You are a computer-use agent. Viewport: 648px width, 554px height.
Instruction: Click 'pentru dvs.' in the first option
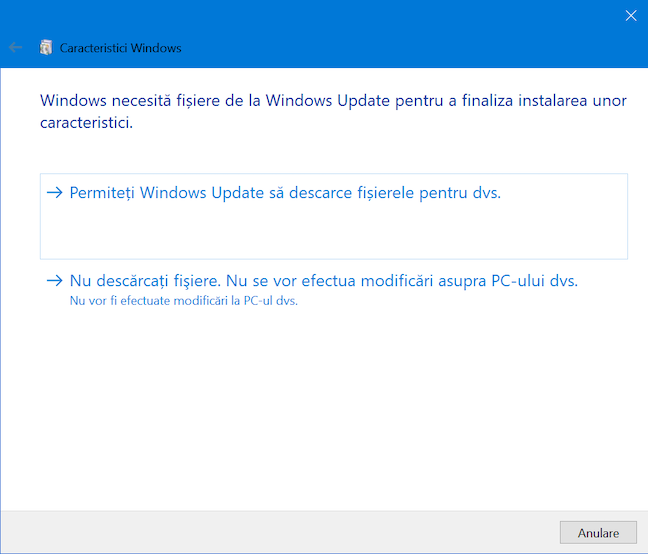point(460,193)
